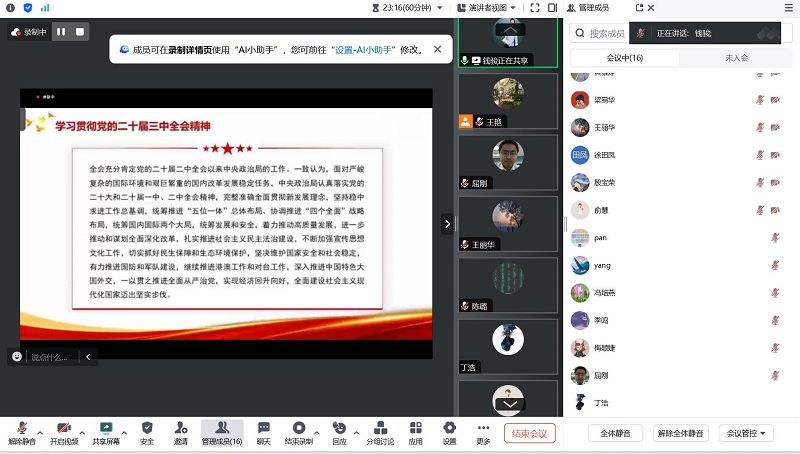Switch to the 会议中(16) tab

coord(624,58)
